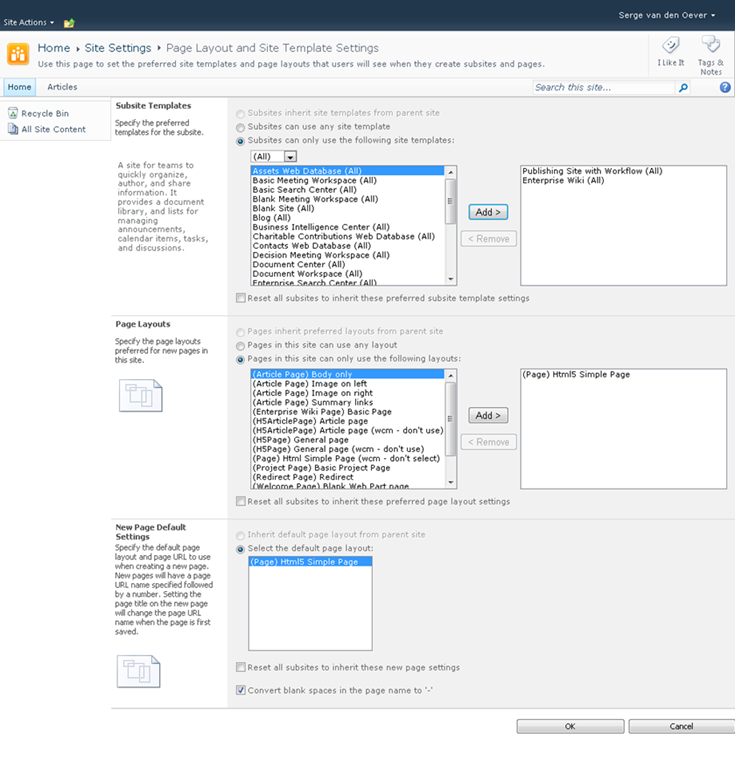Open the Serge van den Oever user menu
Image resolution: width=735 pixels, height=768 pixels.
666,15
